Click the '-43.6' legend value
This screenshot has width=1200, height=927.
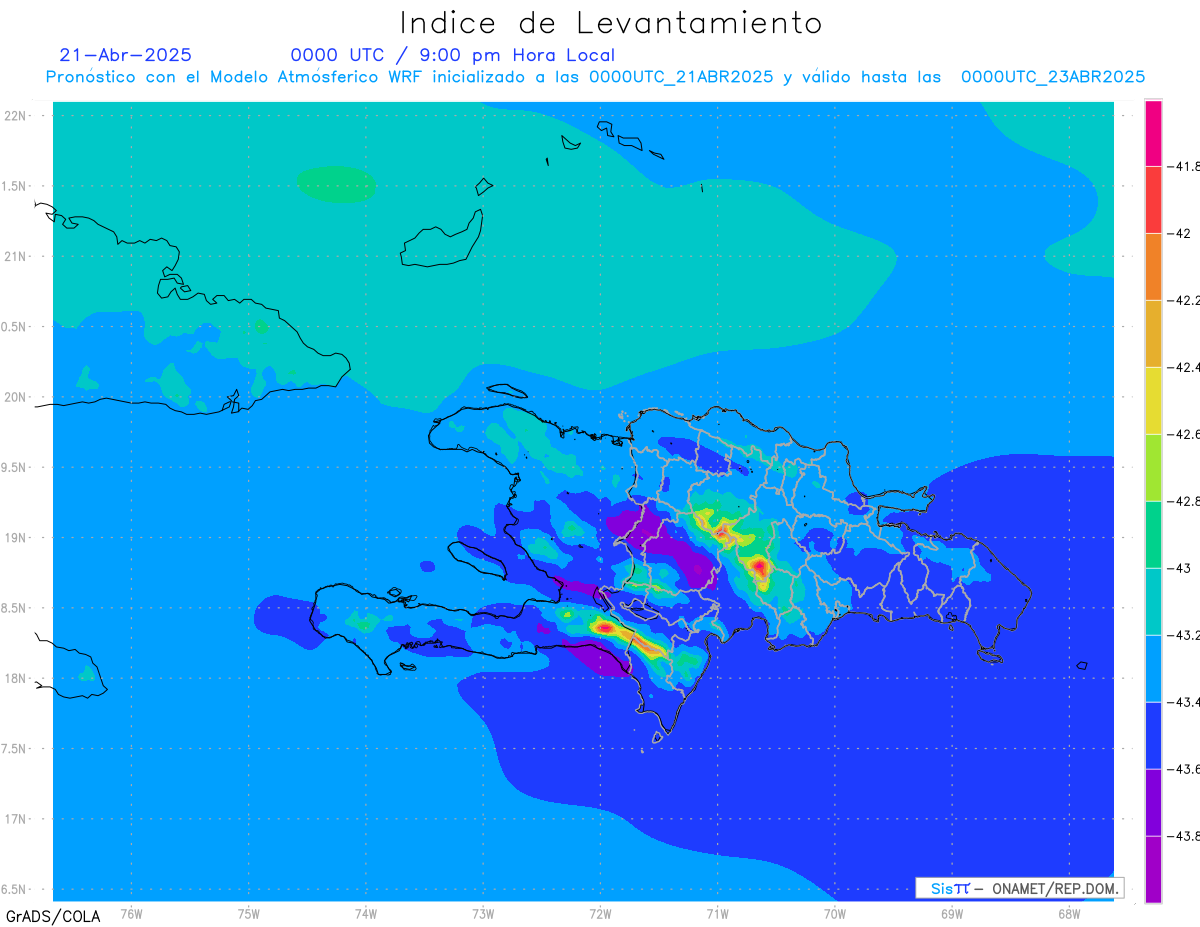(x=1184, y=769)
